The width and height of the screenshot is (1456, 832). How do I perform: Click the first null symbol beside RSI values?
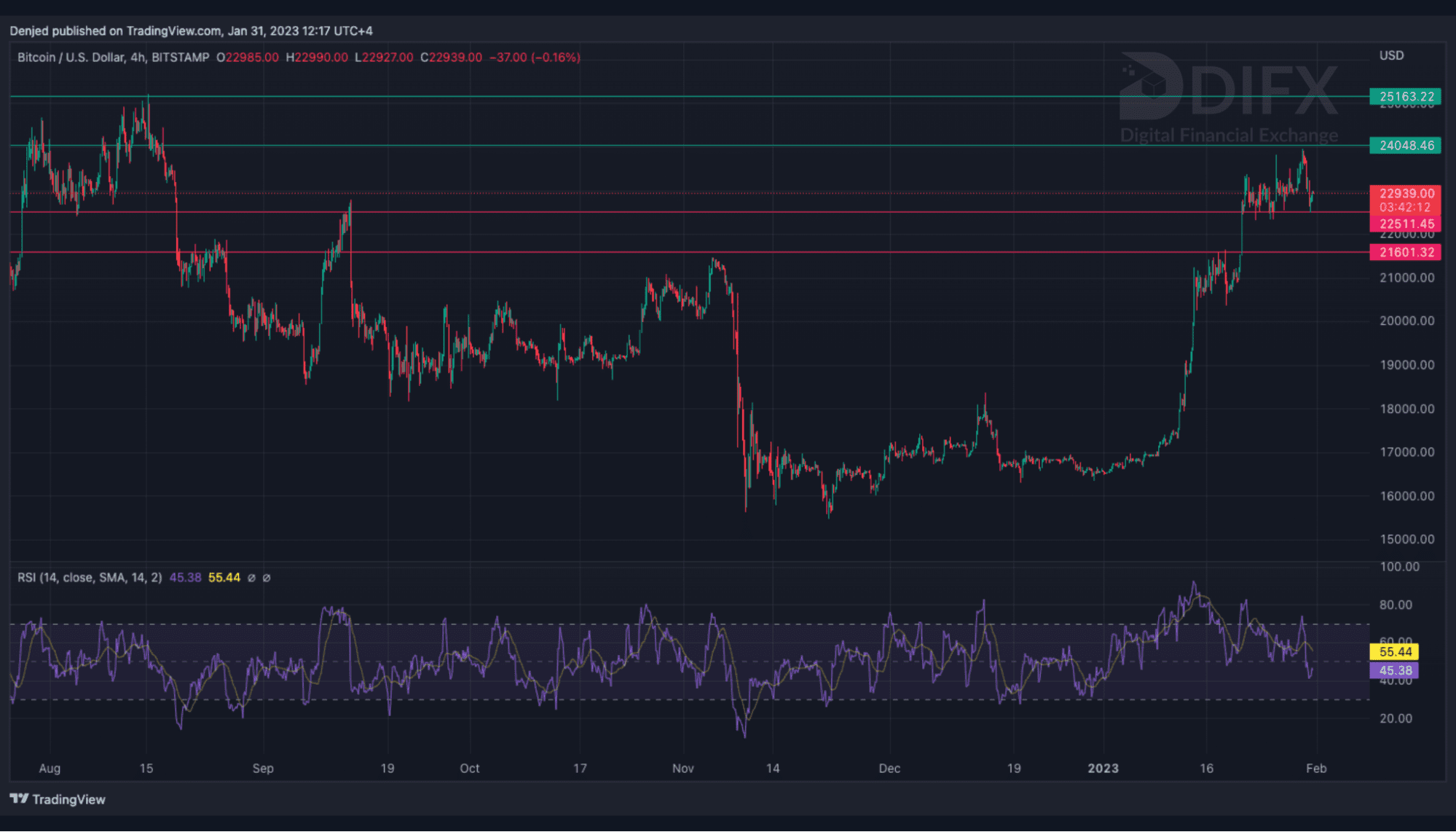251,578
